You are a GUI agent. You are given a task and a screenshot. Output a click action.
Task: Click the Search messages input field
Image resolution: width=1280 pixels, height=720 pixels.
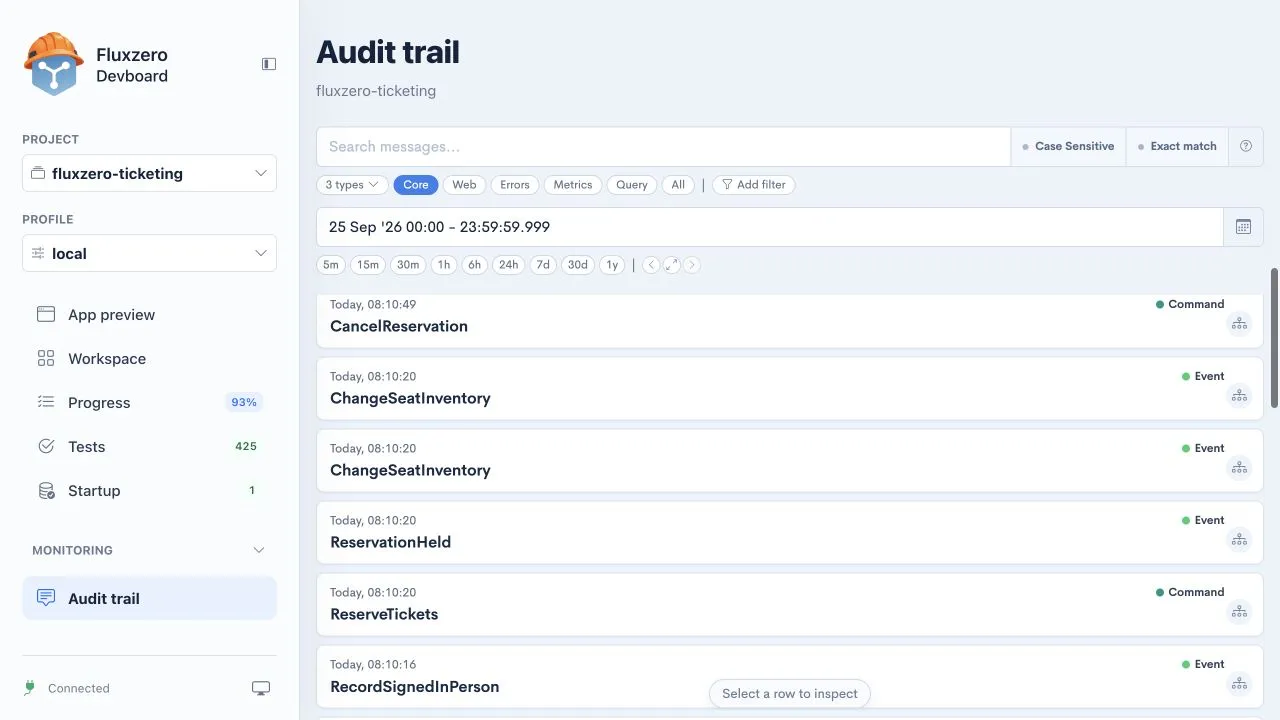(663, 146)
